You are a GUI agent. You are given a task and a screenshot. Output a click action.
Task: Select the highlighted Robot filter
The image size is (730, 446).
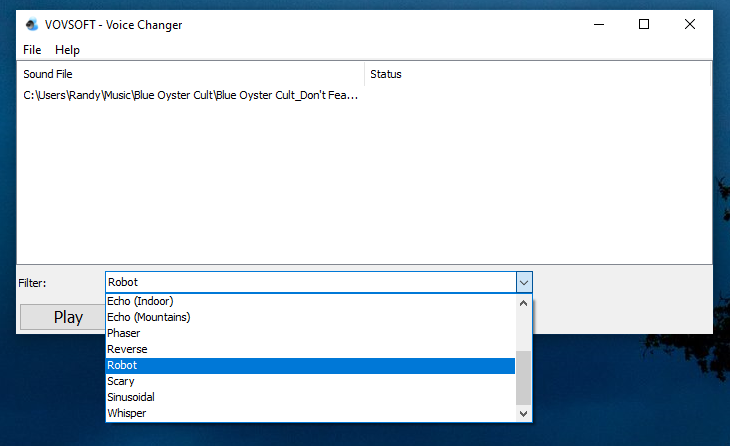coord(311,365)
